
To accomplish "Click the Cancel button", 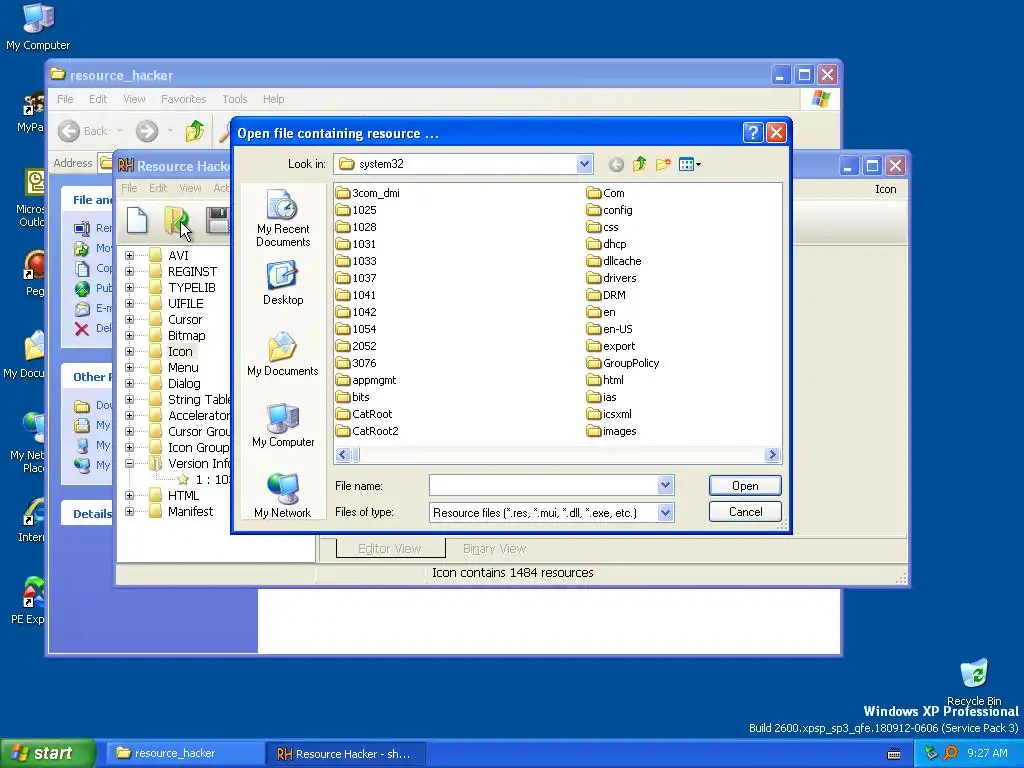I will click(745, 511).
